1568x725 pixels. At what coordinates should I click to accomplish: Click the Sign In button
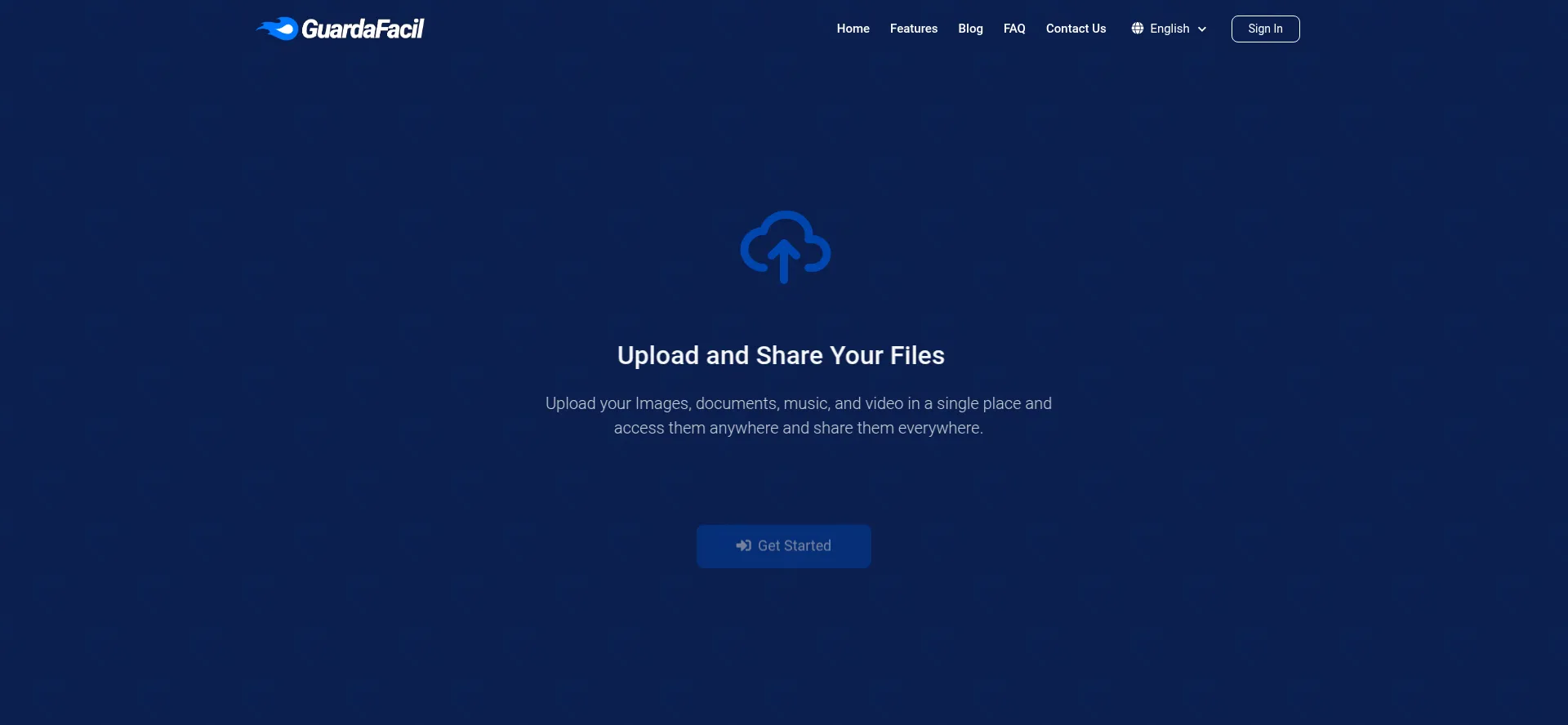(x=1265, y=29)
